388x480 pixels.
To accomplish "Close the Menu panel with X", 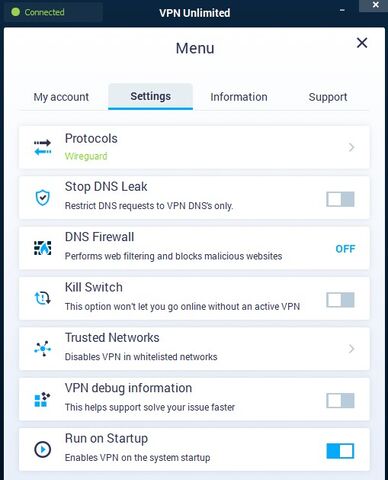I will coord(362,43).
